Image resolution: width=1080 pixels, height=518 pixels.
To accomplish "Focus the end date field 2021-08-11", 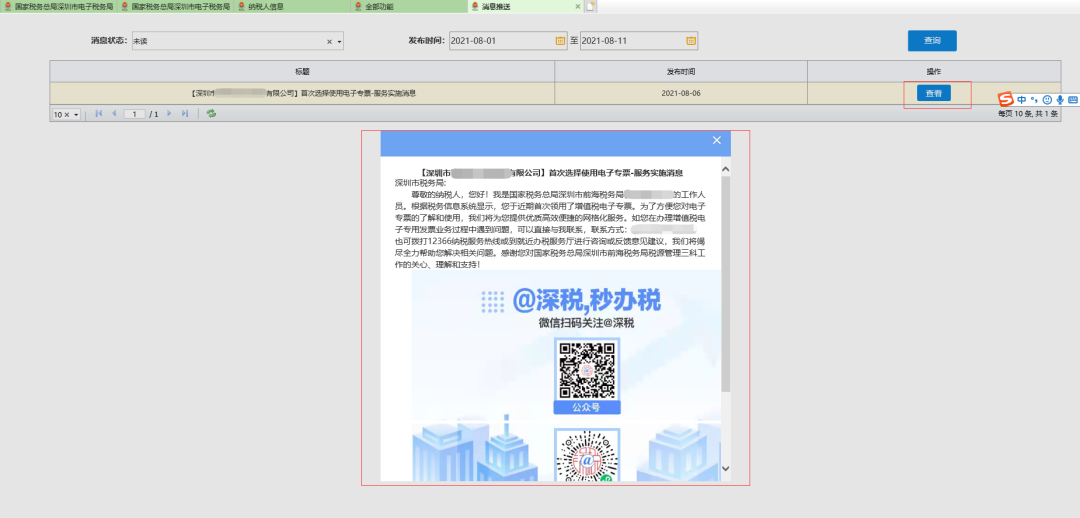I will coord(632,41).
